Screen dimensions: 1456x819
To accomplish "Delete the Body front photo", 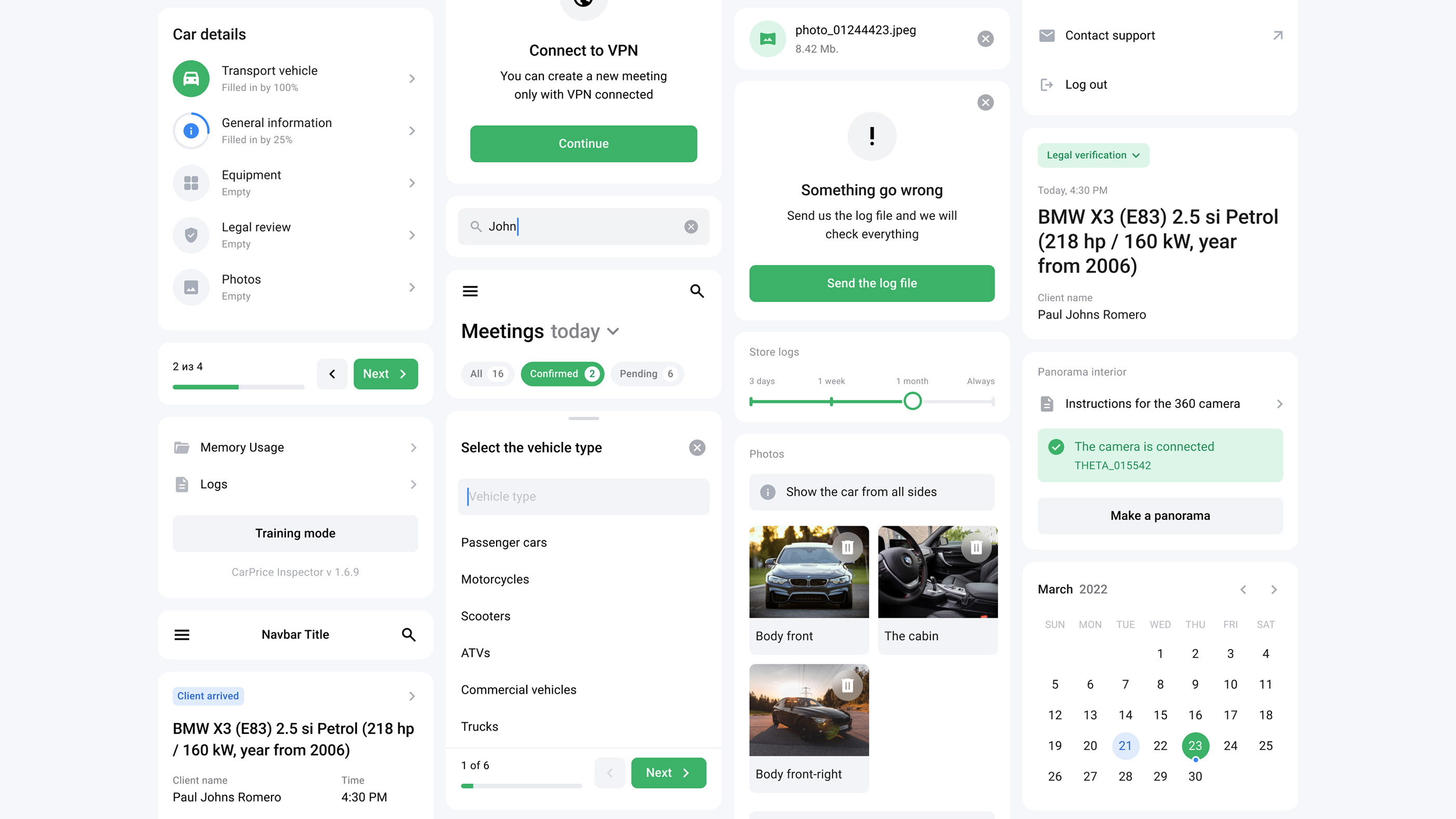I will point(847,547).
